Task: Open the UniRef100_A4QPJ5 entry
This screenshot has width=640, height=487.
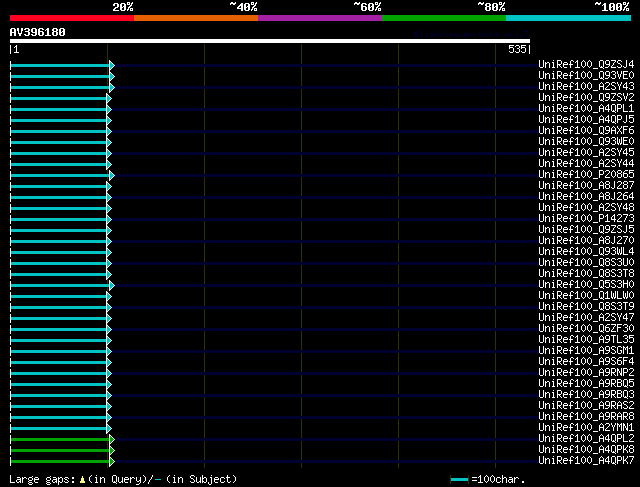Action: [586, 120]
